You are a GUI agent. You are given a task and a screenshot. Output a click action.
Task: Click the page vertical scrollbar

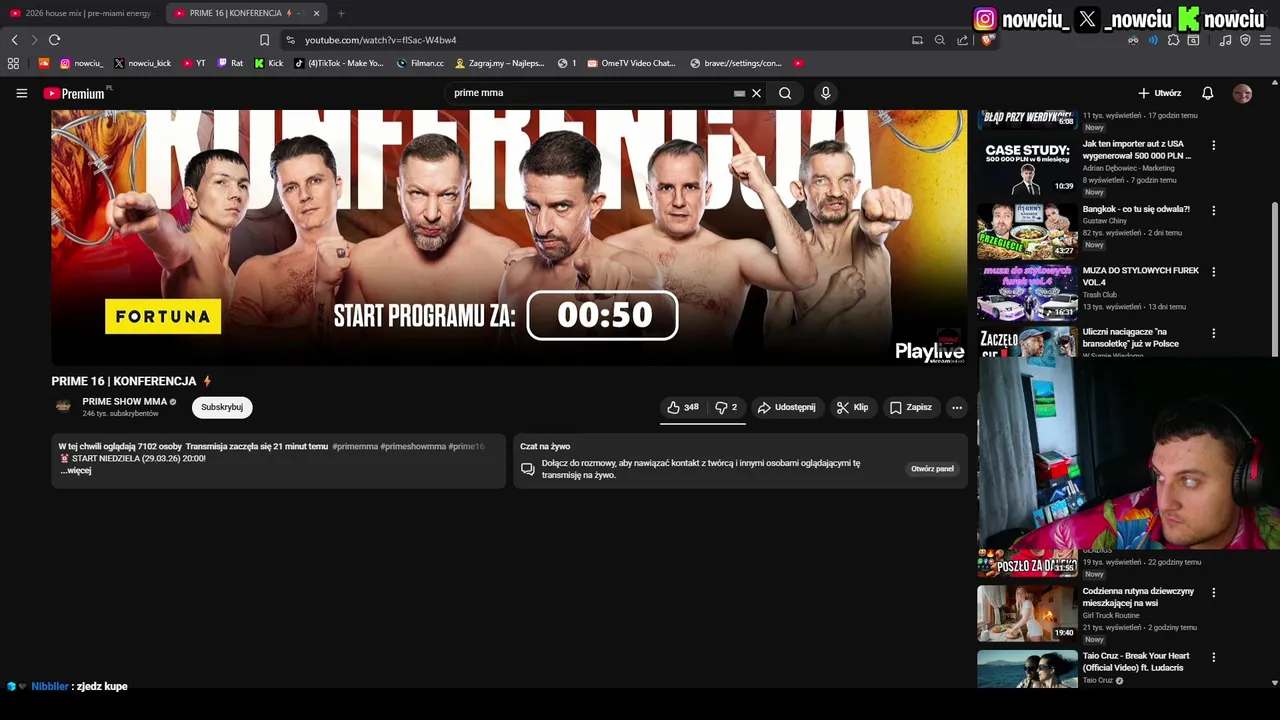point(1274,280)
